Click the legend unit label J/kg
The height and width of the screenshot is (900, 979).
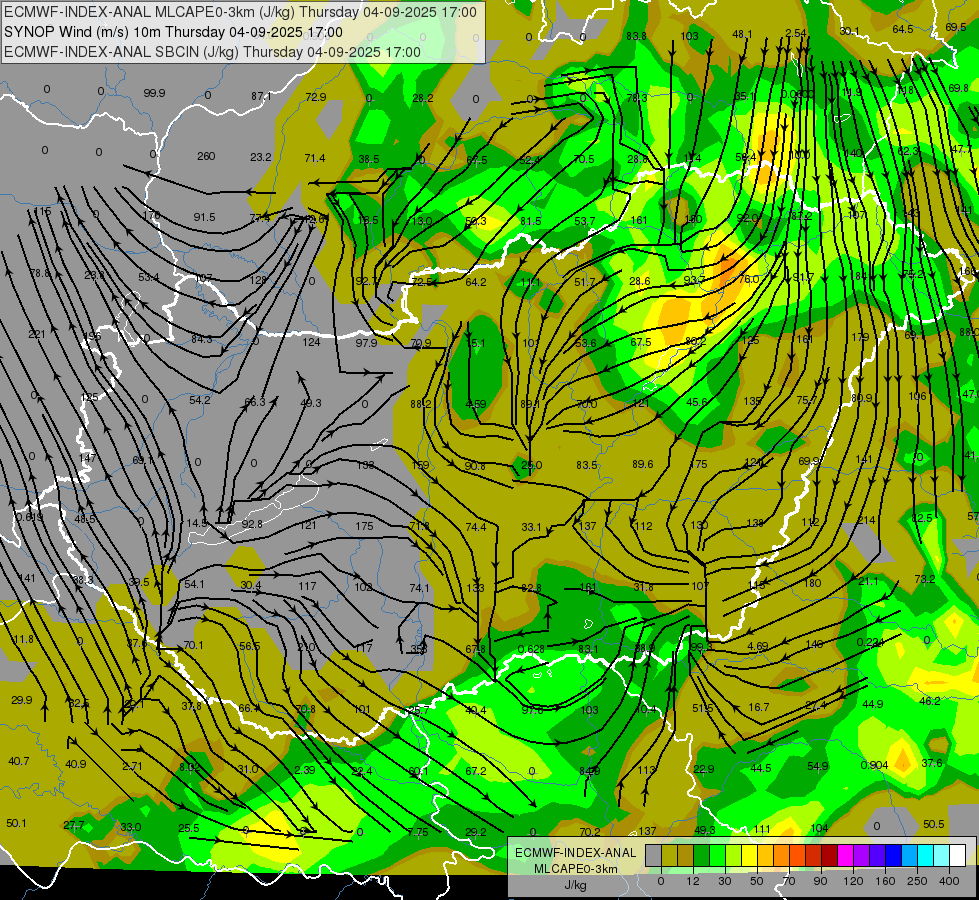point(576,885)
